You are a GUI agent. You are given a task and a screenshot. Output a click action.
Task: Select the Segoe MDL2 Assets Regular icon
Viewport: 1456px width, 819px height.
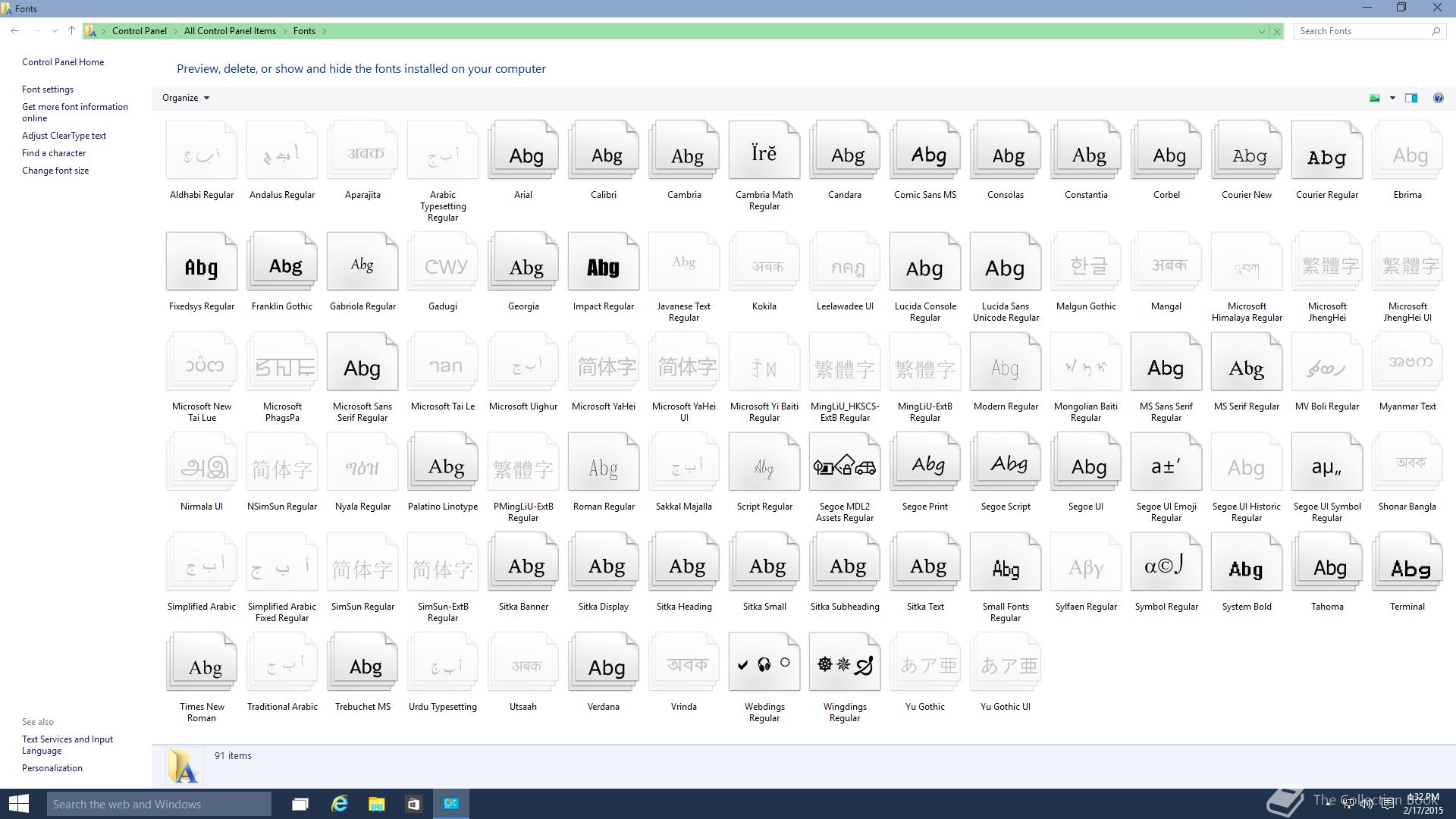845,462
